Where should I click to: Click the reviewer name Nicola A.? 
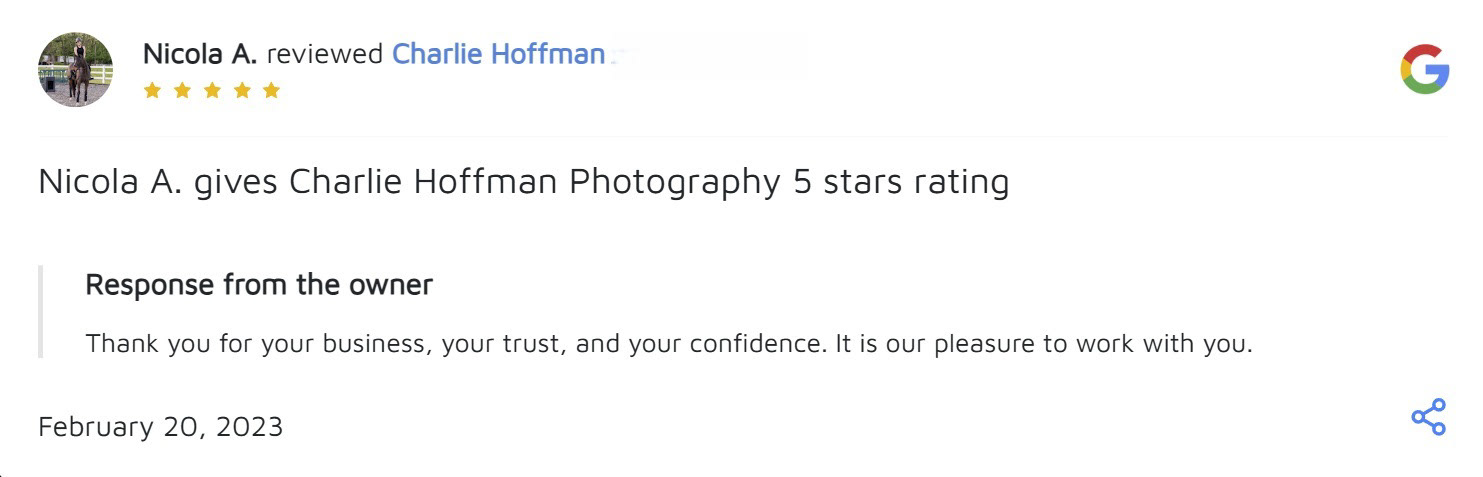(200, 54)
